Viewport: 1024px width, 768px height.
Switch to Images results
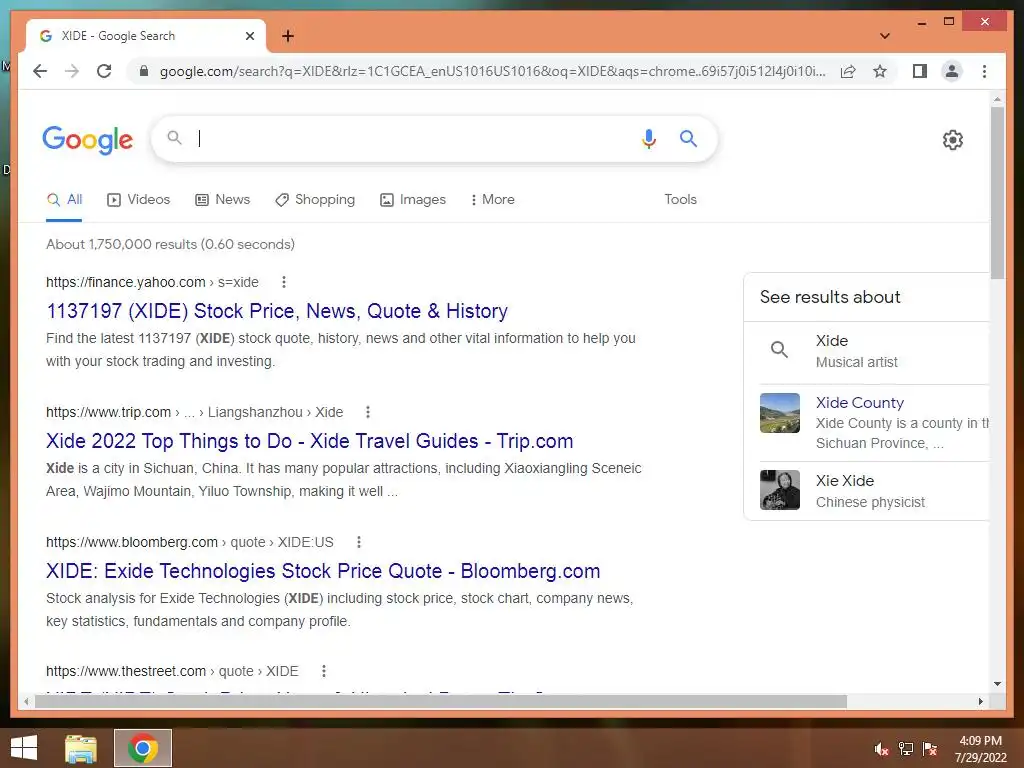coord(413,200)
